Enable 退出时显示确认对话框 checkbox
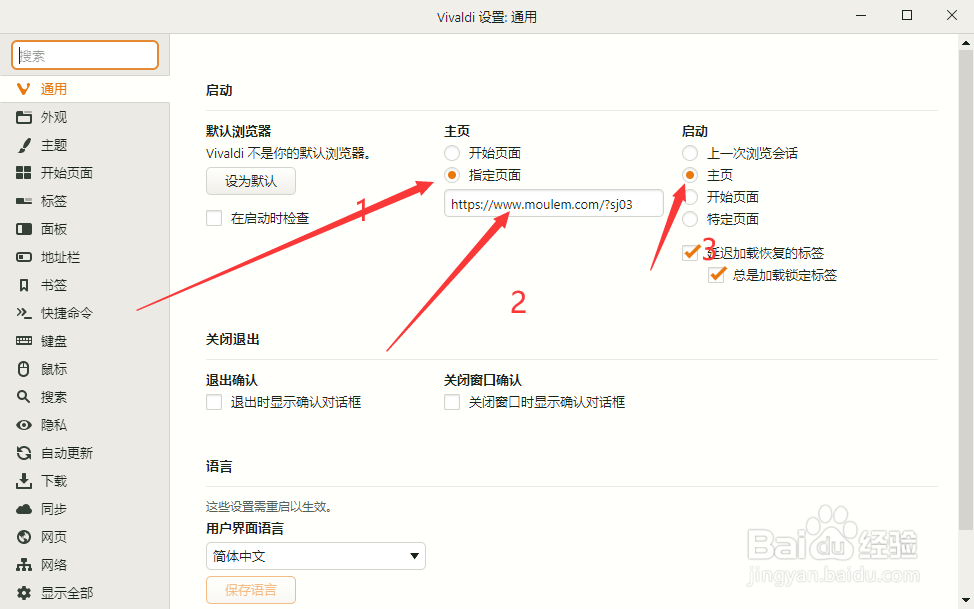Image resolution: width=974 pixels, height=609 pixels. [x=214, y=402]
